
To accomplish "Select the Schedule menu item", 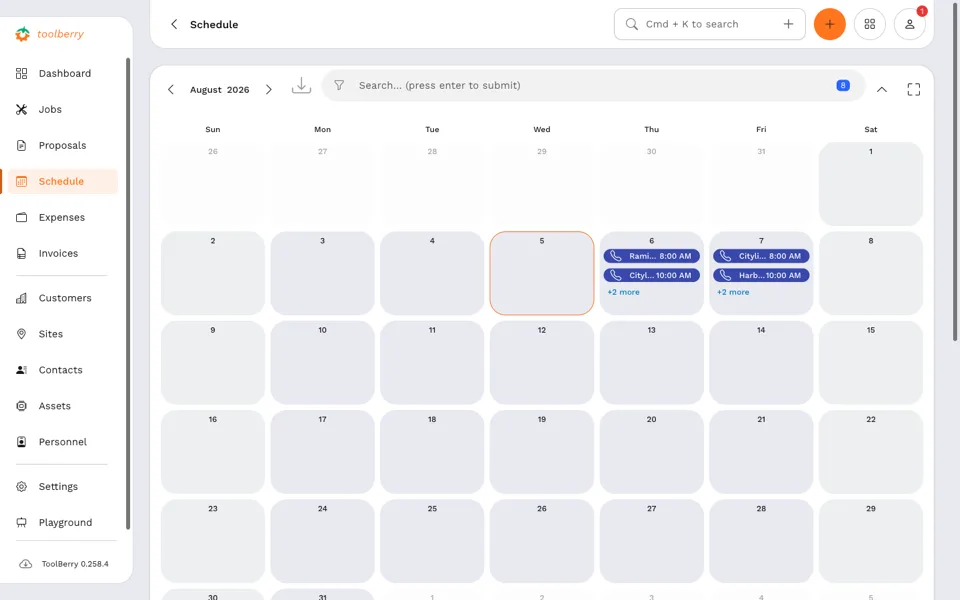I will [61, 182].
